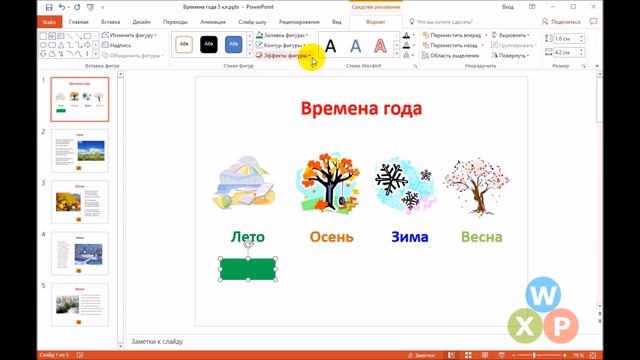This screenshot has width=640, height=360.
Task: Expand the shape styles gallery
Action: point(250,54)
